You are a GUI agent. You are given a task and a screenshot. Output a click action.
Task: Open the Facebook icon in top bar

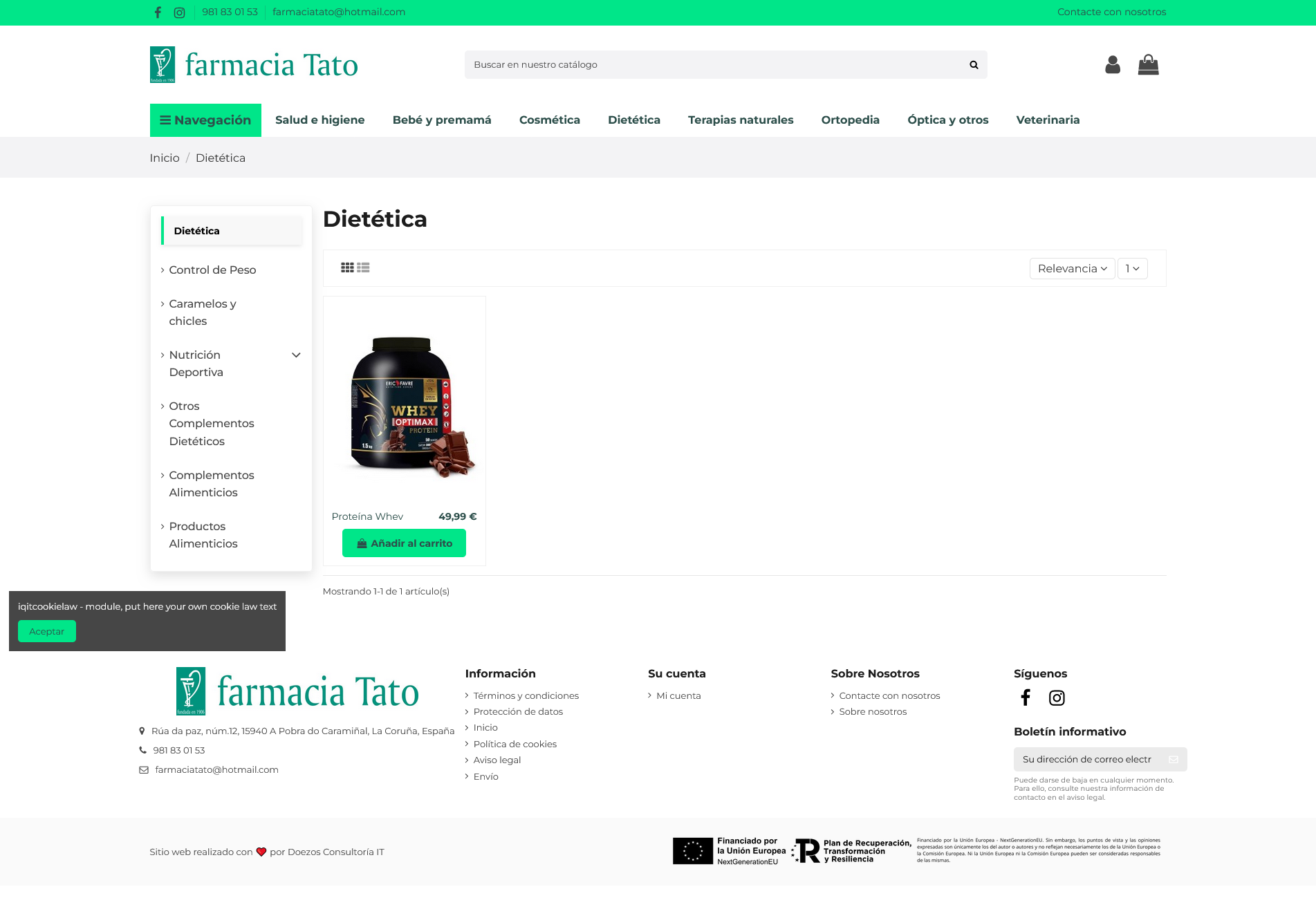coord(158,12)
